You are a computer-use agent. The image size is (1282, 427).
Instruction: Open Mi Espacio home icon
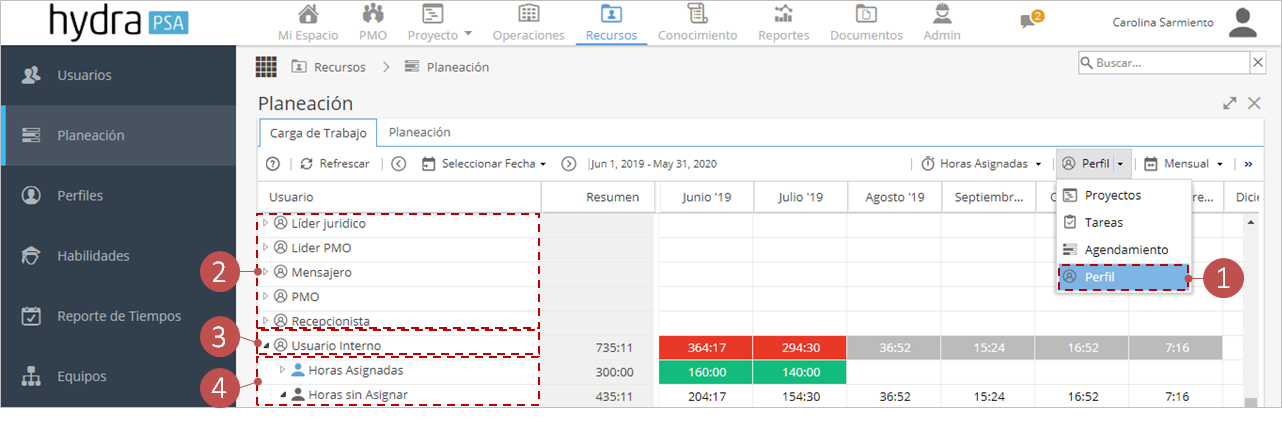309,14
